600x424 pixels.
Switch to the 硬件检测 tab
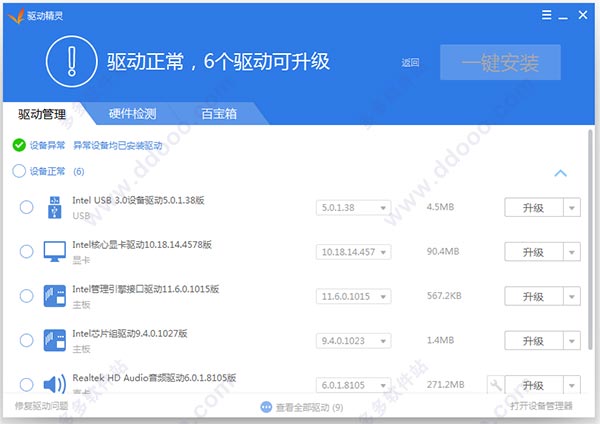(132, 113)
